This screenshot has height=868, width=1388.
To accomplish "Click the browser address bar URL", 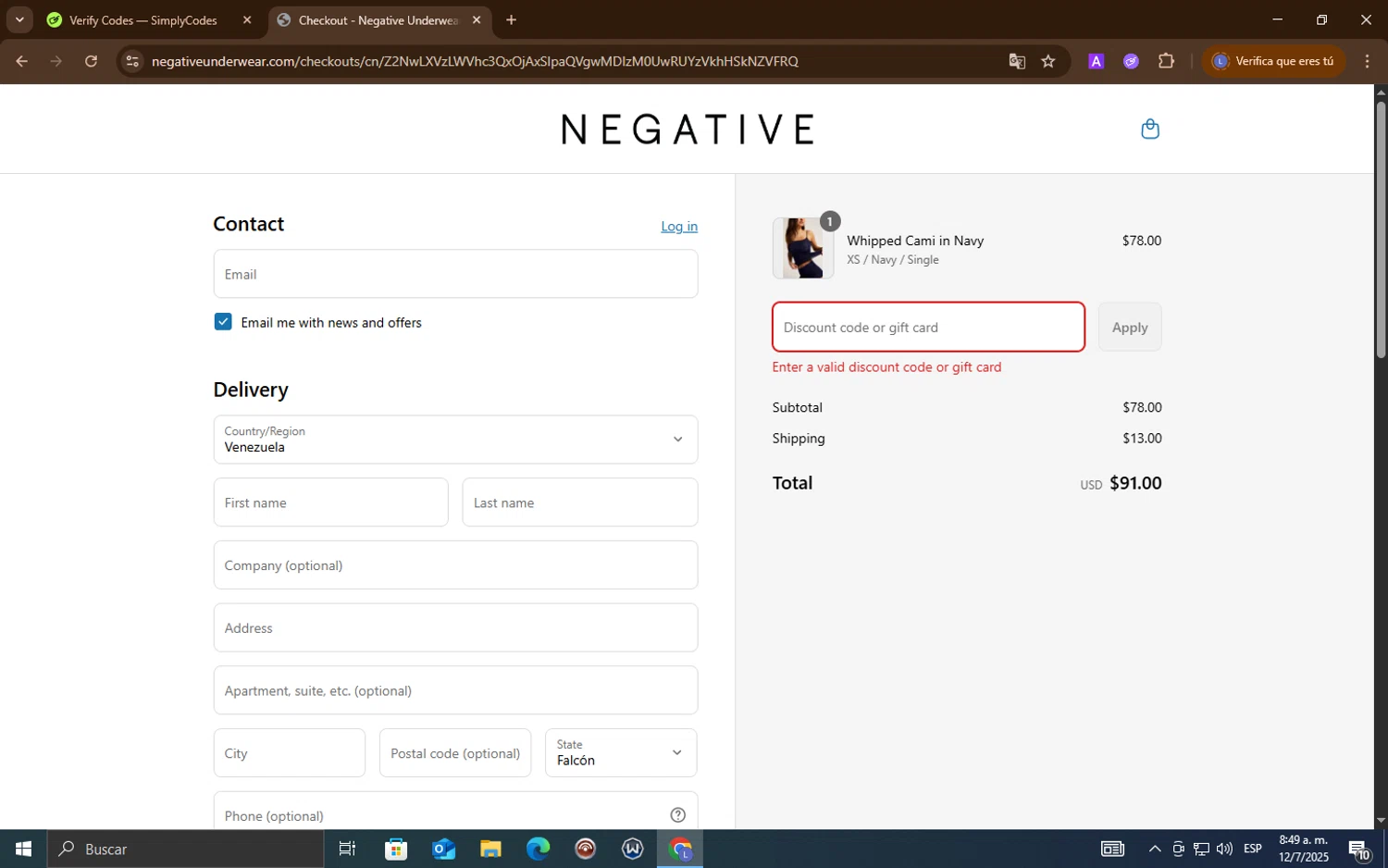I will (475, 61).
